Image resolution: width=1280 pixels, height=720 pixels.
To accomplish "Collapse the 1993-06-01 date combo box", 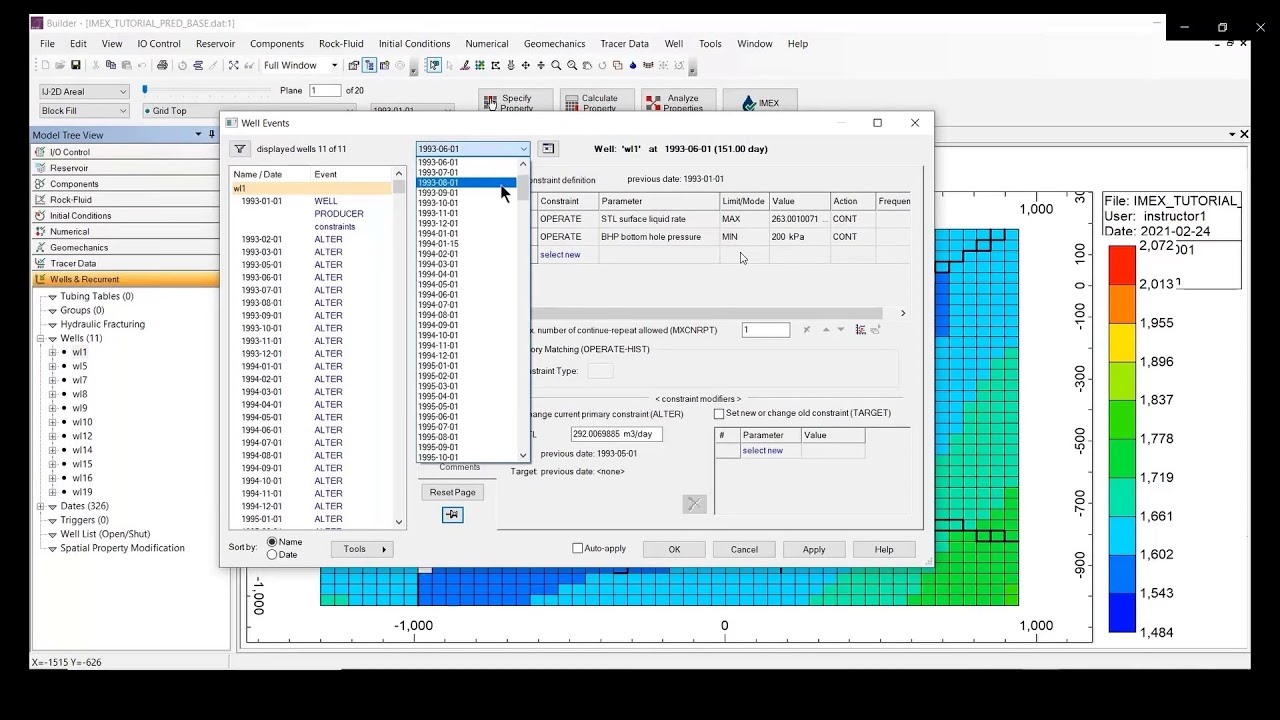I will tap(523, 149).
